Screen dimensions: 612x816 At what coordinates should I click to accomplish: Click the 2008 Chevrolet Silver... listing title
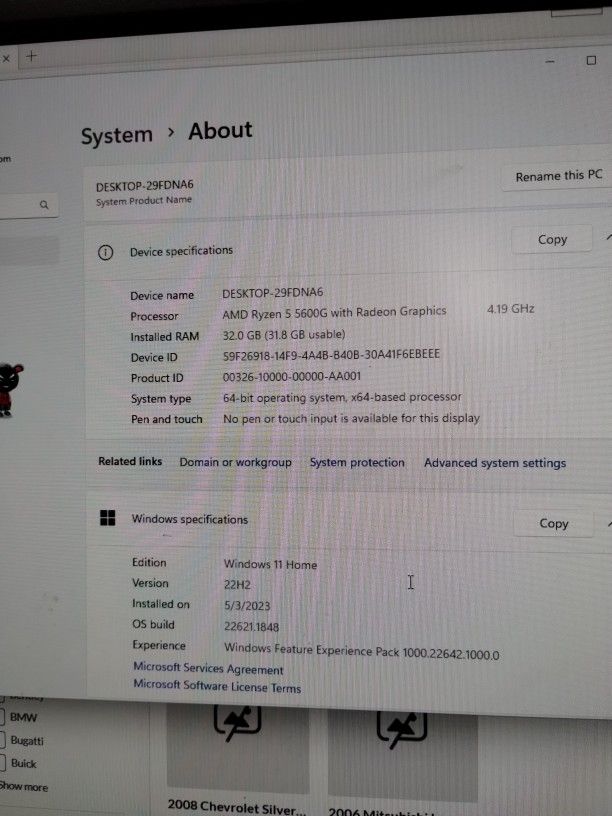pos(236,808)
